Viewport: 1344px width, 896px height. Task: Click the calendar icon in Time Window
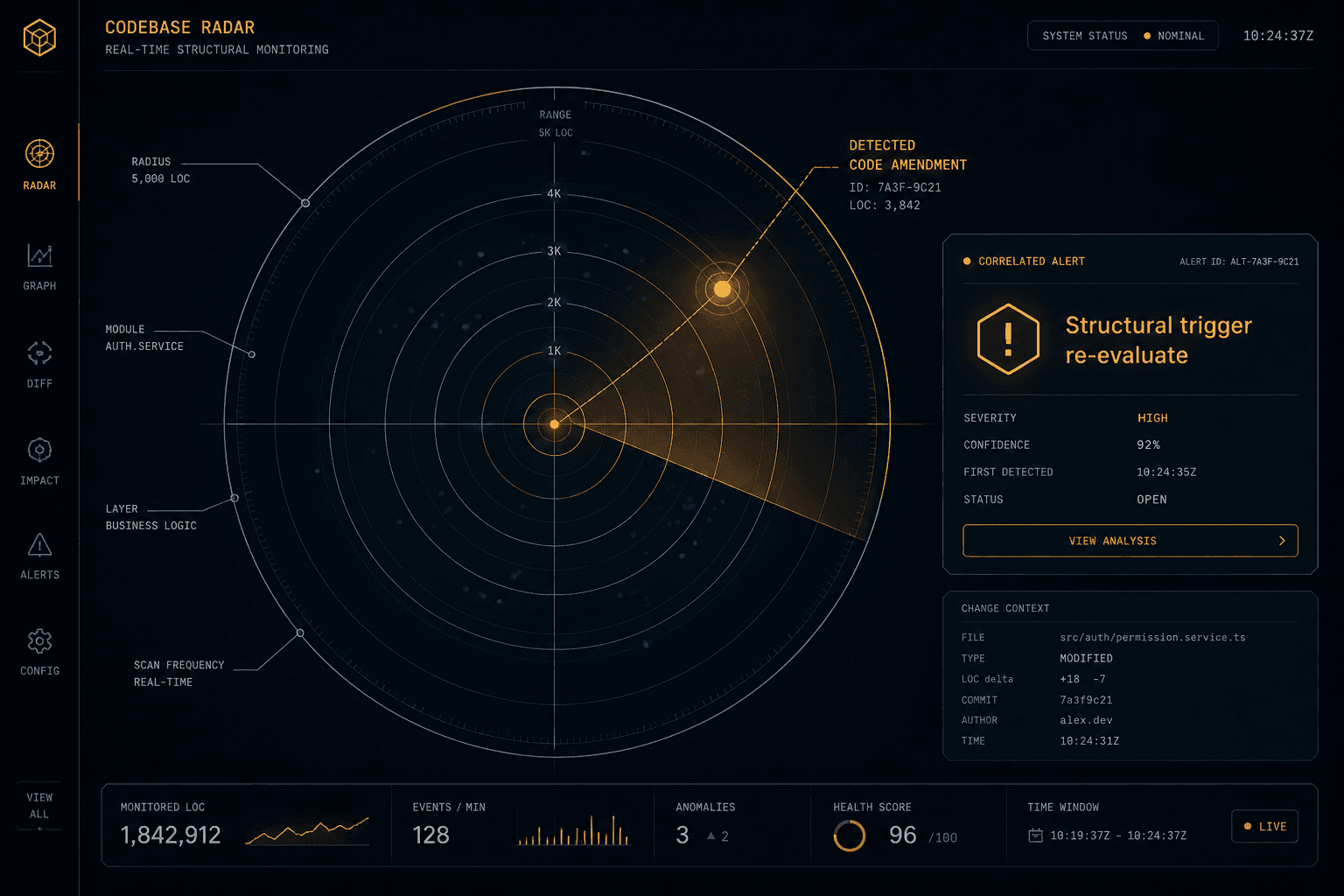coord(1035,836)
